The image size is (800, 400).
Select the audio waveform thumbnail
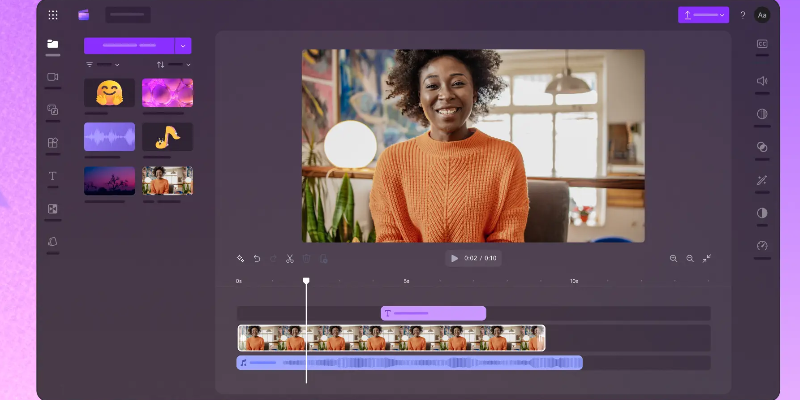(x=109, y=137)
